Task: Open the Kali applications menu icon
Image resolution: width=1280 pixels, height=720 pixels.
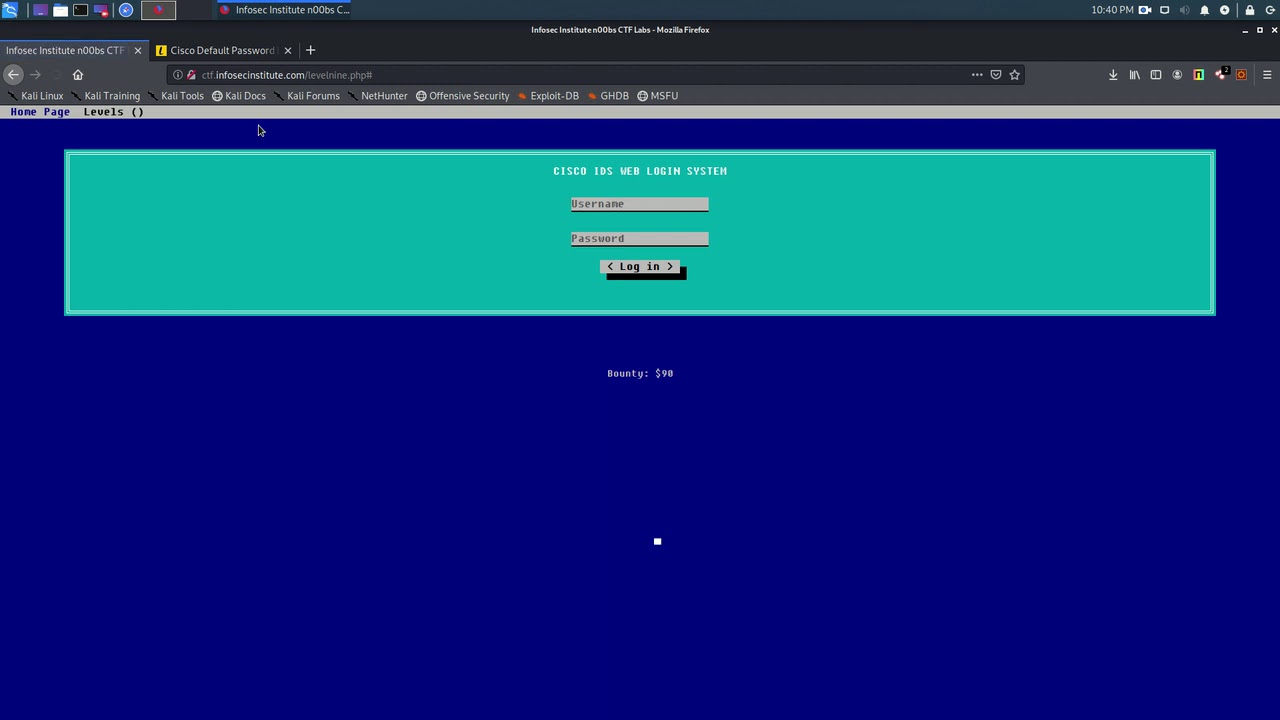Action: (10, 10)
